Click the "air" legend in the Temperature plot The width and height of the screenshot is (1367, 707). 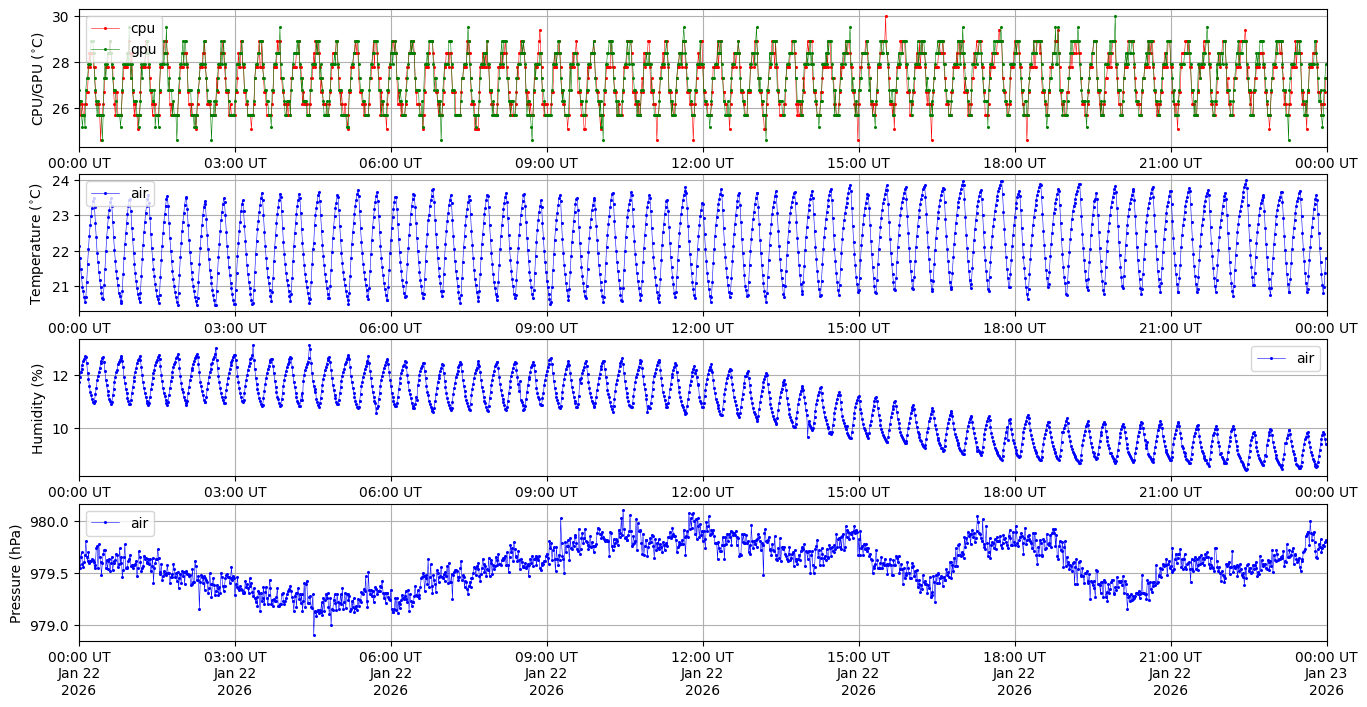139,193
